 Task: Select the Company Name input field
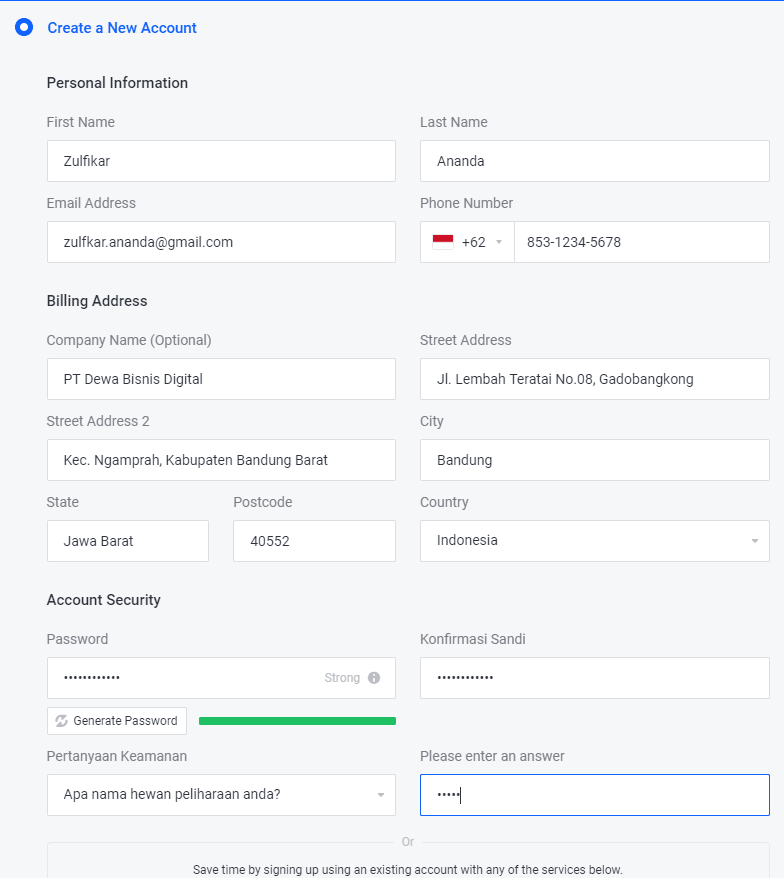(x=221, y=379)
